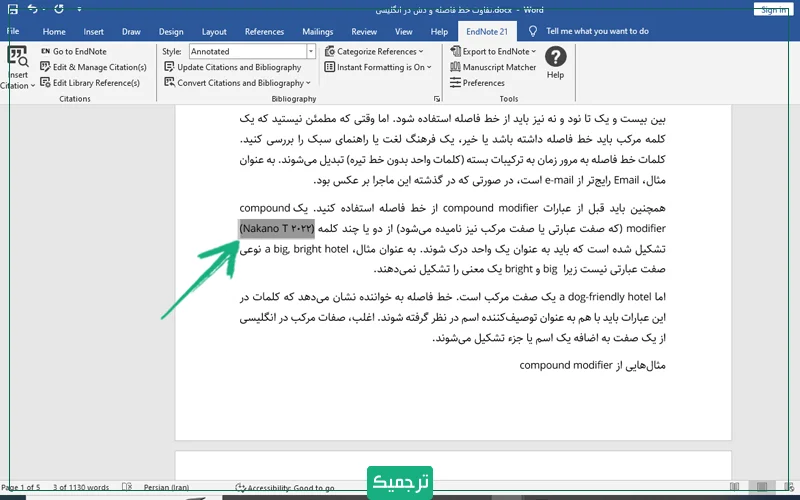
Task: Click Persian (Iran) language indicator
Action: click(x=166, y=487)
